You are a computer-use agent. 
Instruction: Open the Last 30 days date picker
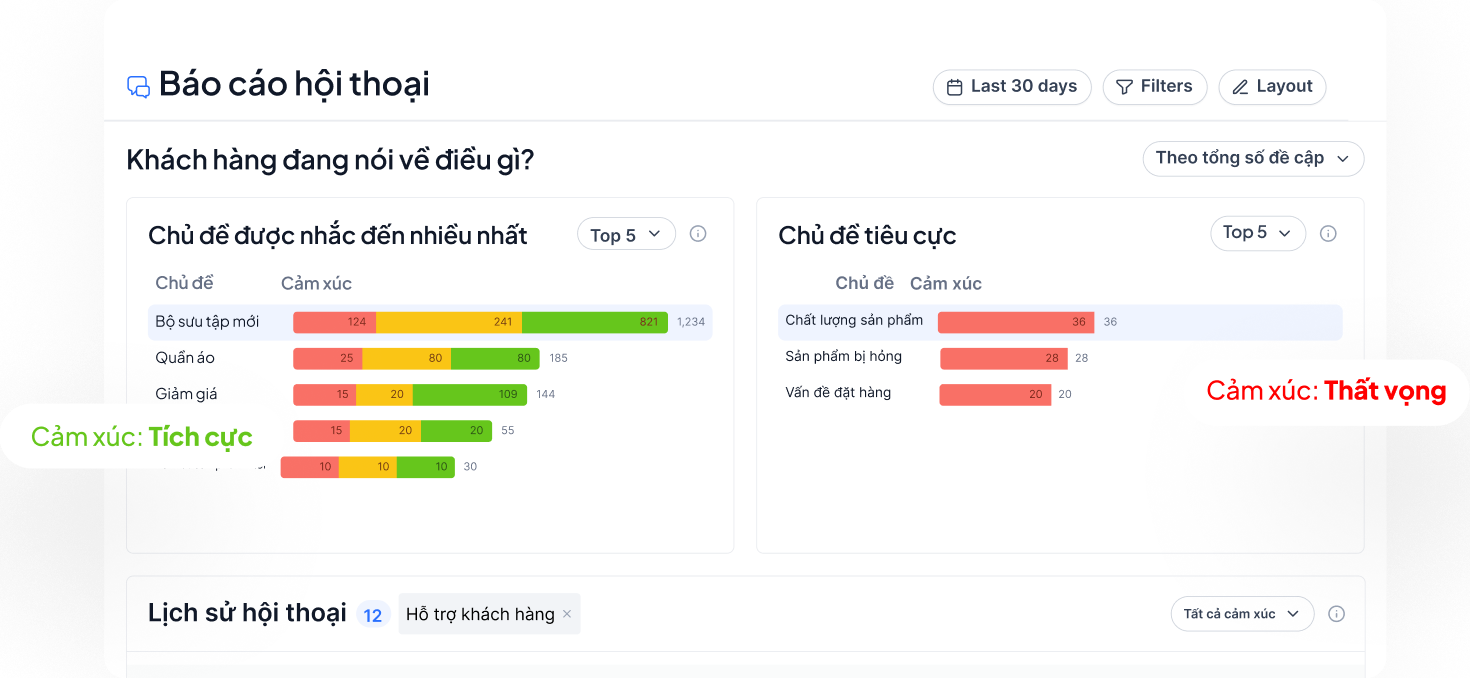[1011, 87]
